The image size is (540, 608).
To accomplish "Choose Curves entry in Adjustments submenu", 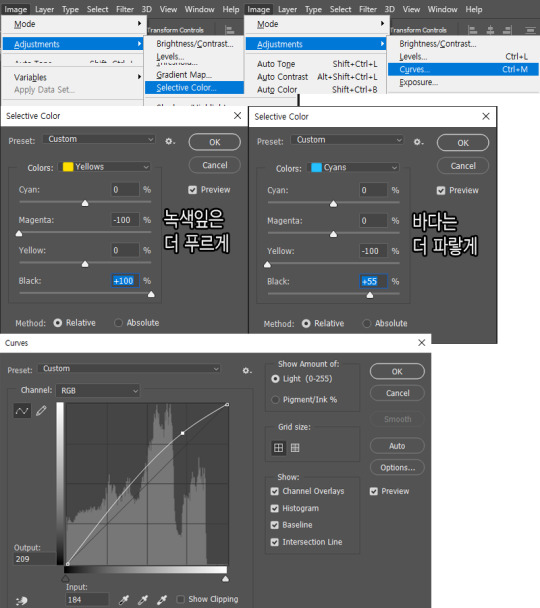I will click(x=463, y=69).
